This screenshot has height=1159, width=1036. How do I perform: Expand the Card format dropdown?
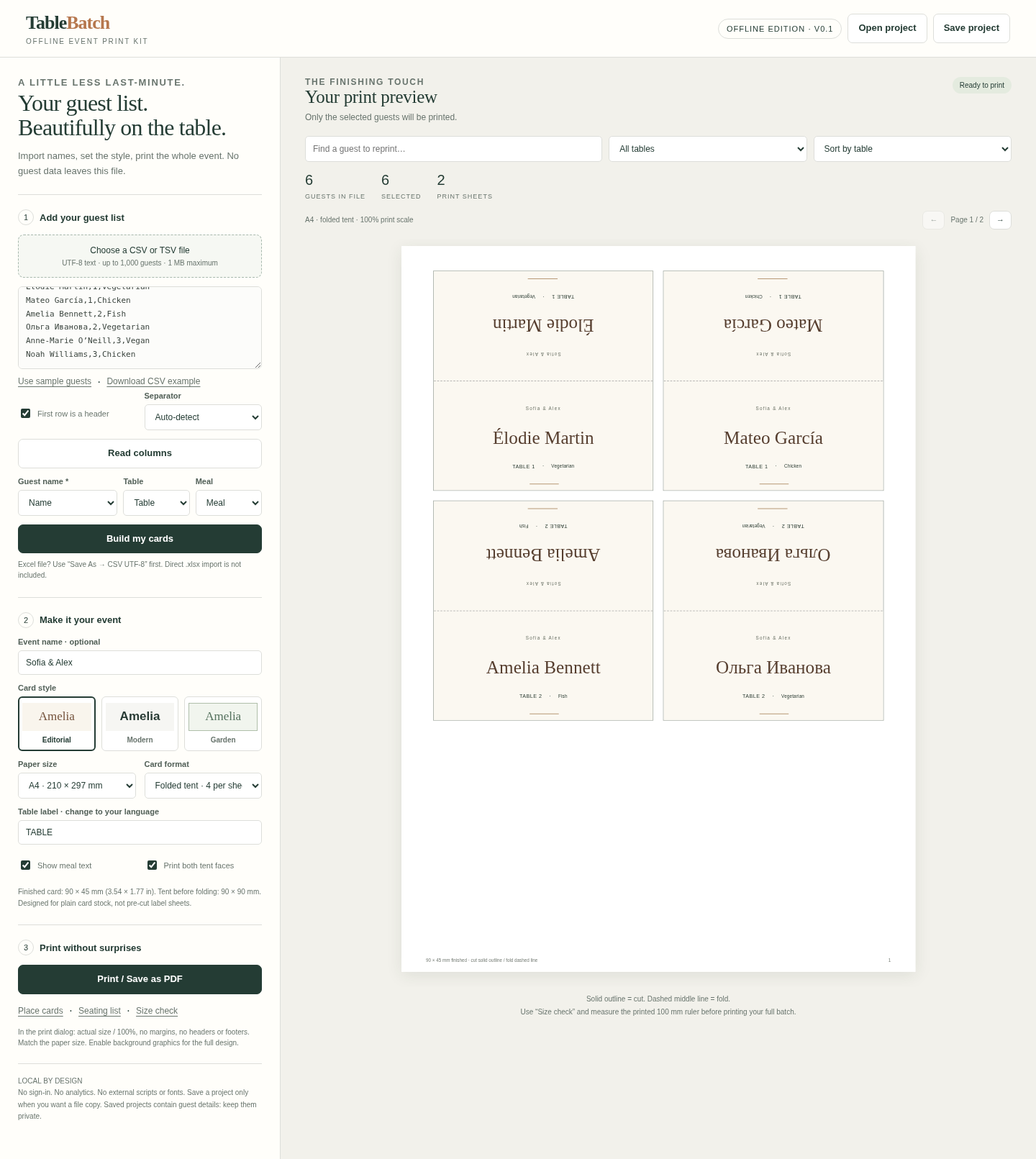click(x=203, y=786)
